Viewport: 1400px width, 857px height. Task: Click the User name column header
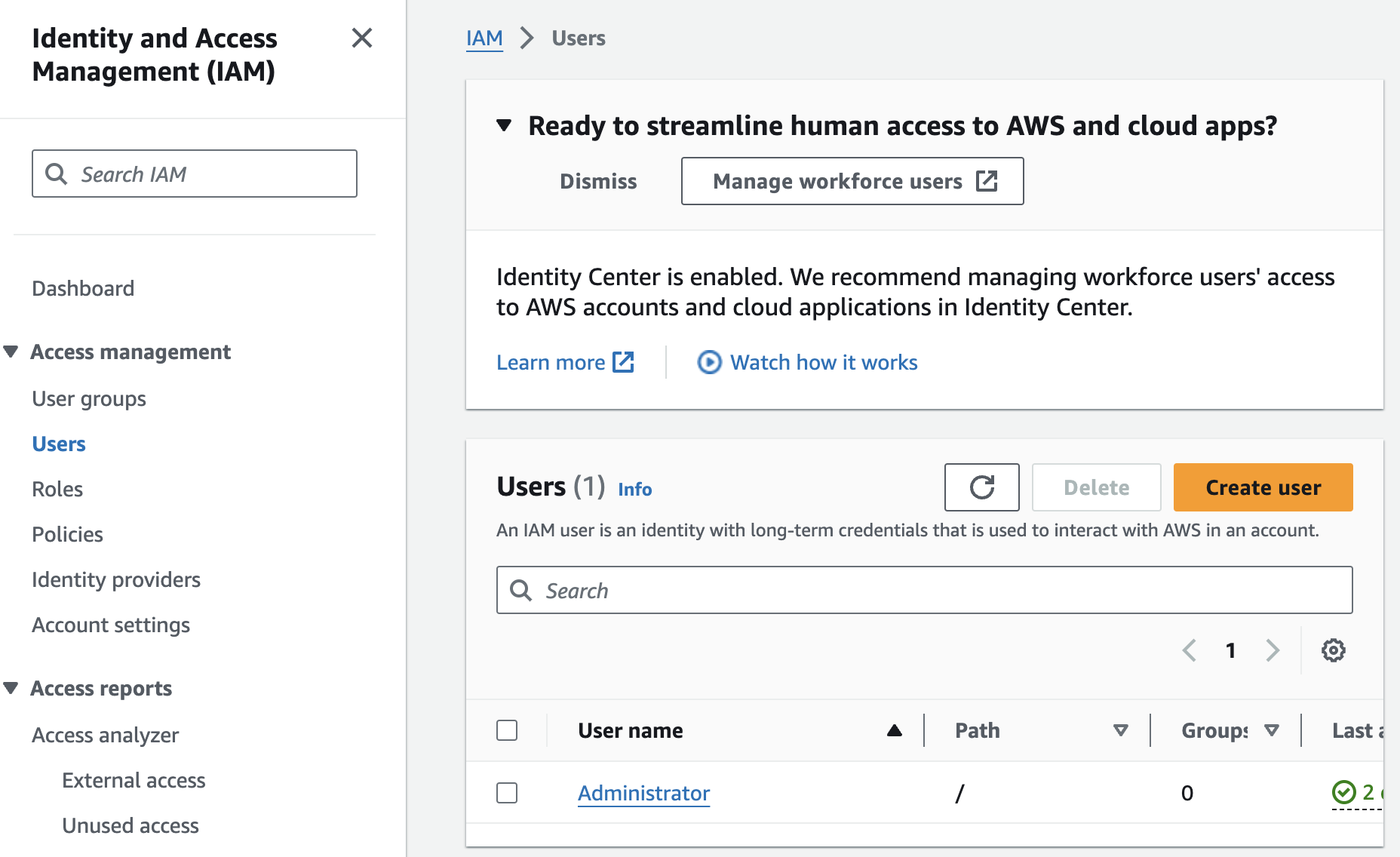pyautogui.click(x=630, y=730)
